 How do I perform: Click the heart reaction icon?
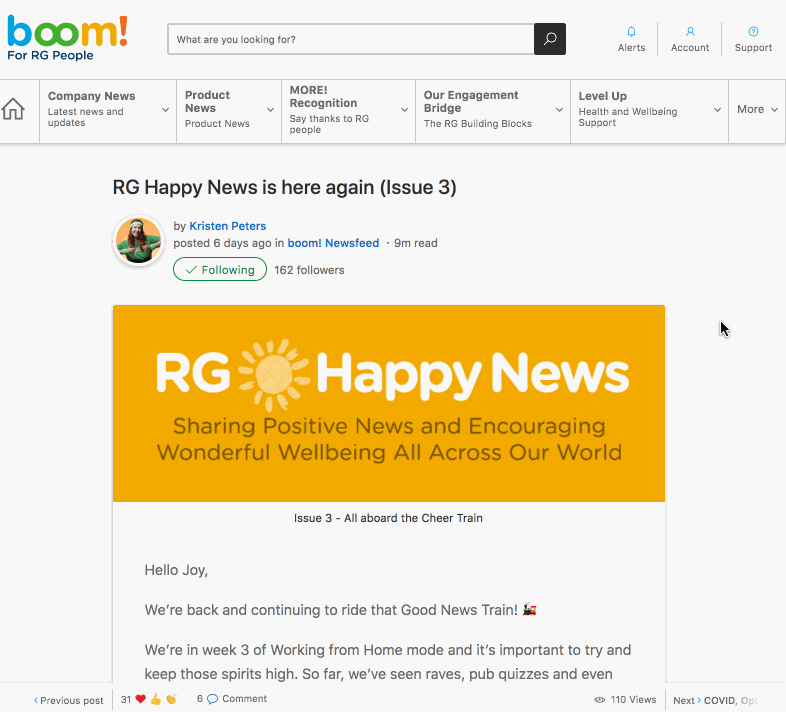pyautogui.click(x=140, y=699)
